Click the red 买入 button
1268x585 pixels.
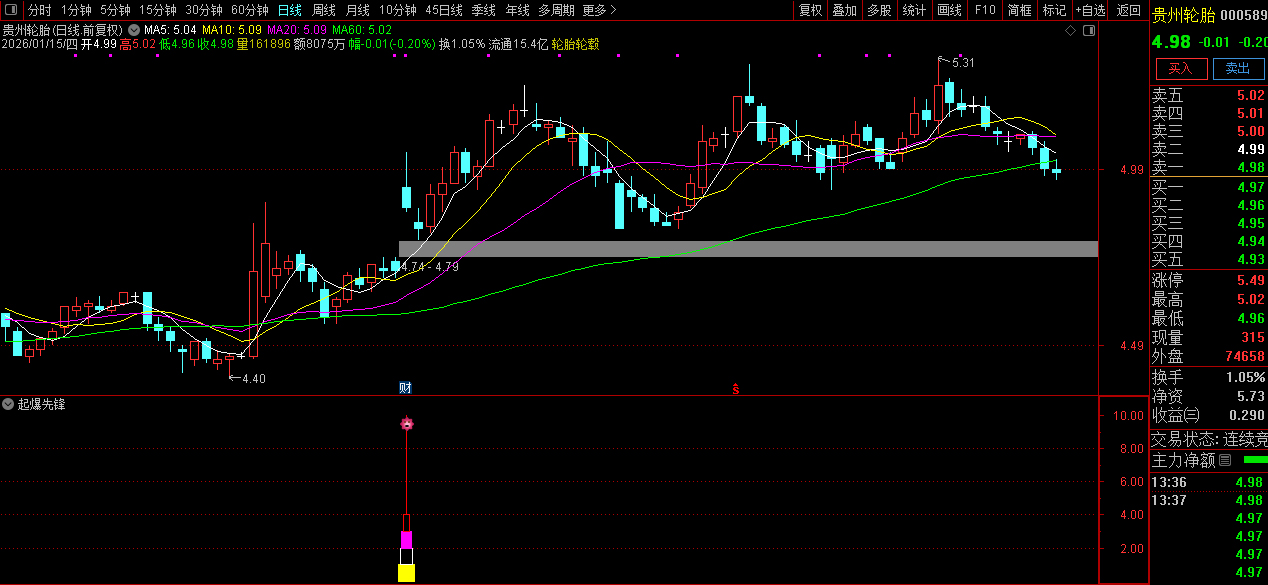[1181, 68]
